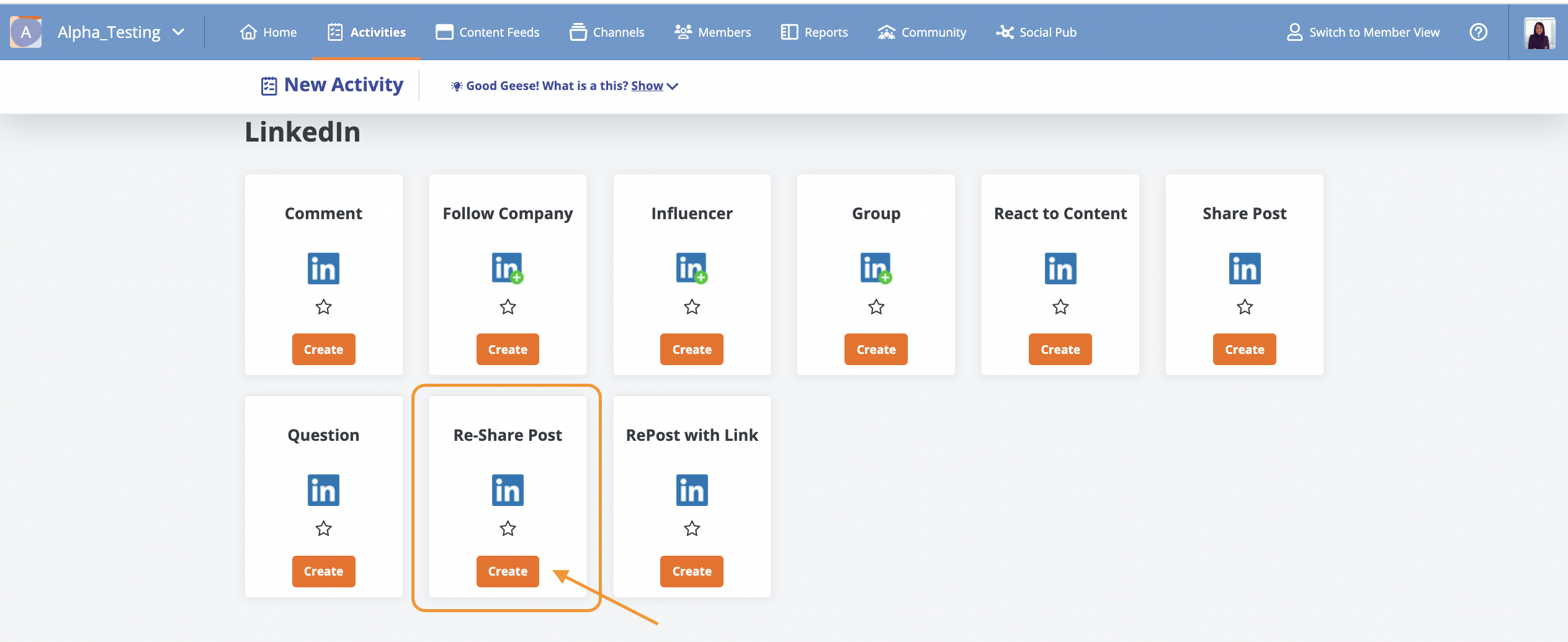
Task: Click the LinkedIn icon on Share Post card
Action: coord(1245,268)
